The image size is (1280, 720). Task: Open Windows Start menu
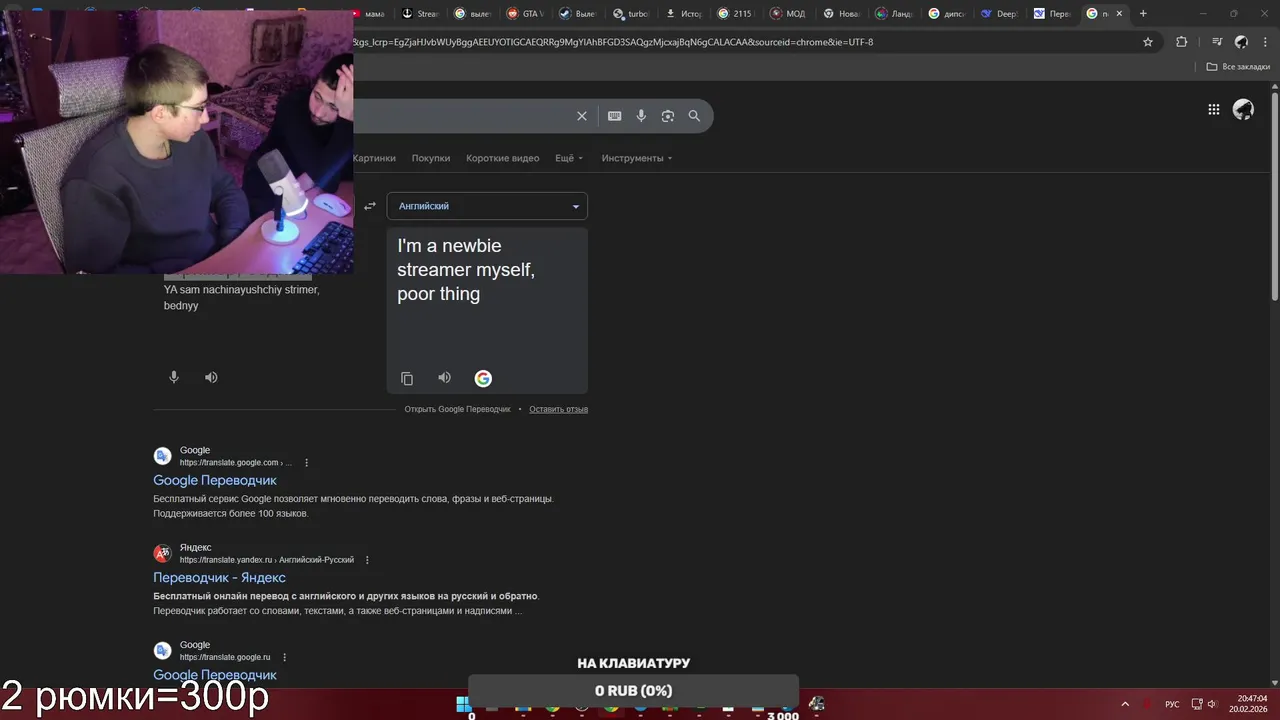464,703
